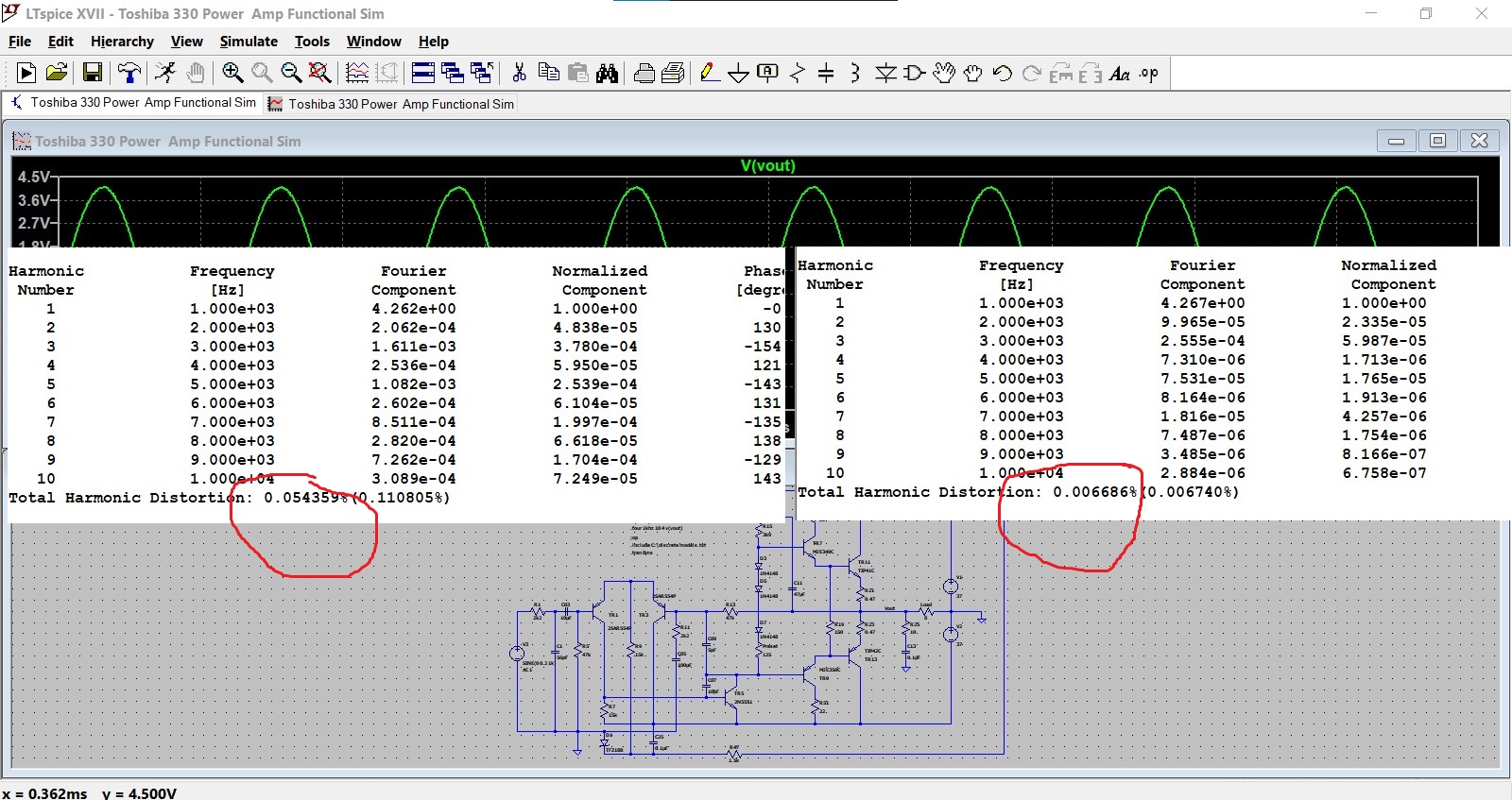Click the crossed-out Zoom to Fit icon
Image resolution: width=1512 pixels, height=800 pixels.
(320, 73)
